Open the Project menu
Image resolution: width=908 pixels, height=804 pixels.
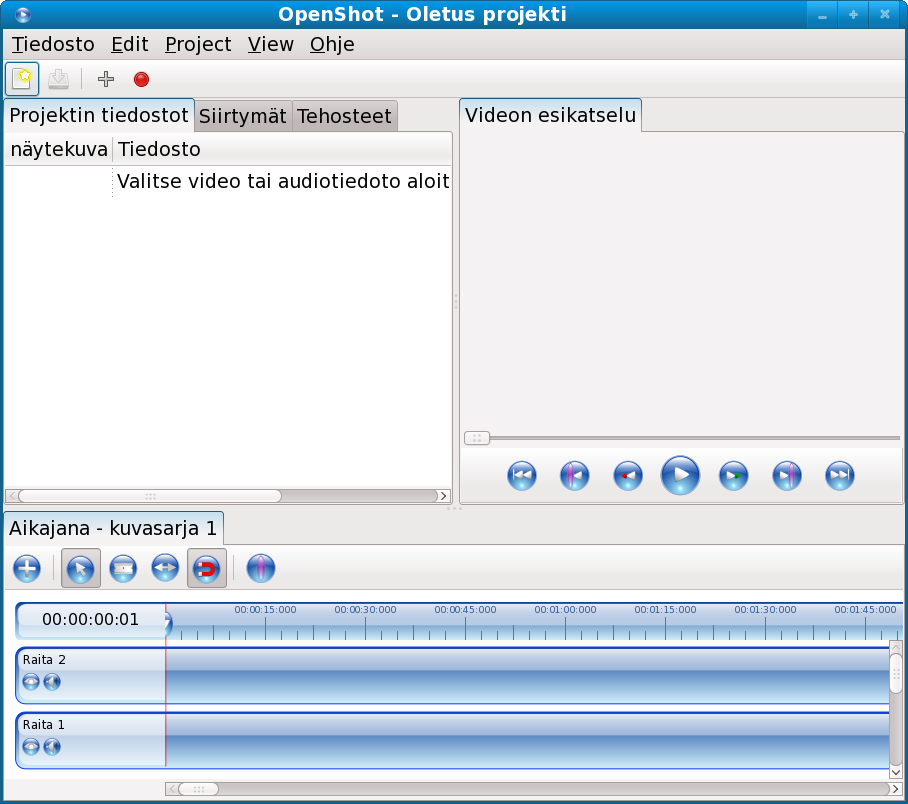click(198, 44)
